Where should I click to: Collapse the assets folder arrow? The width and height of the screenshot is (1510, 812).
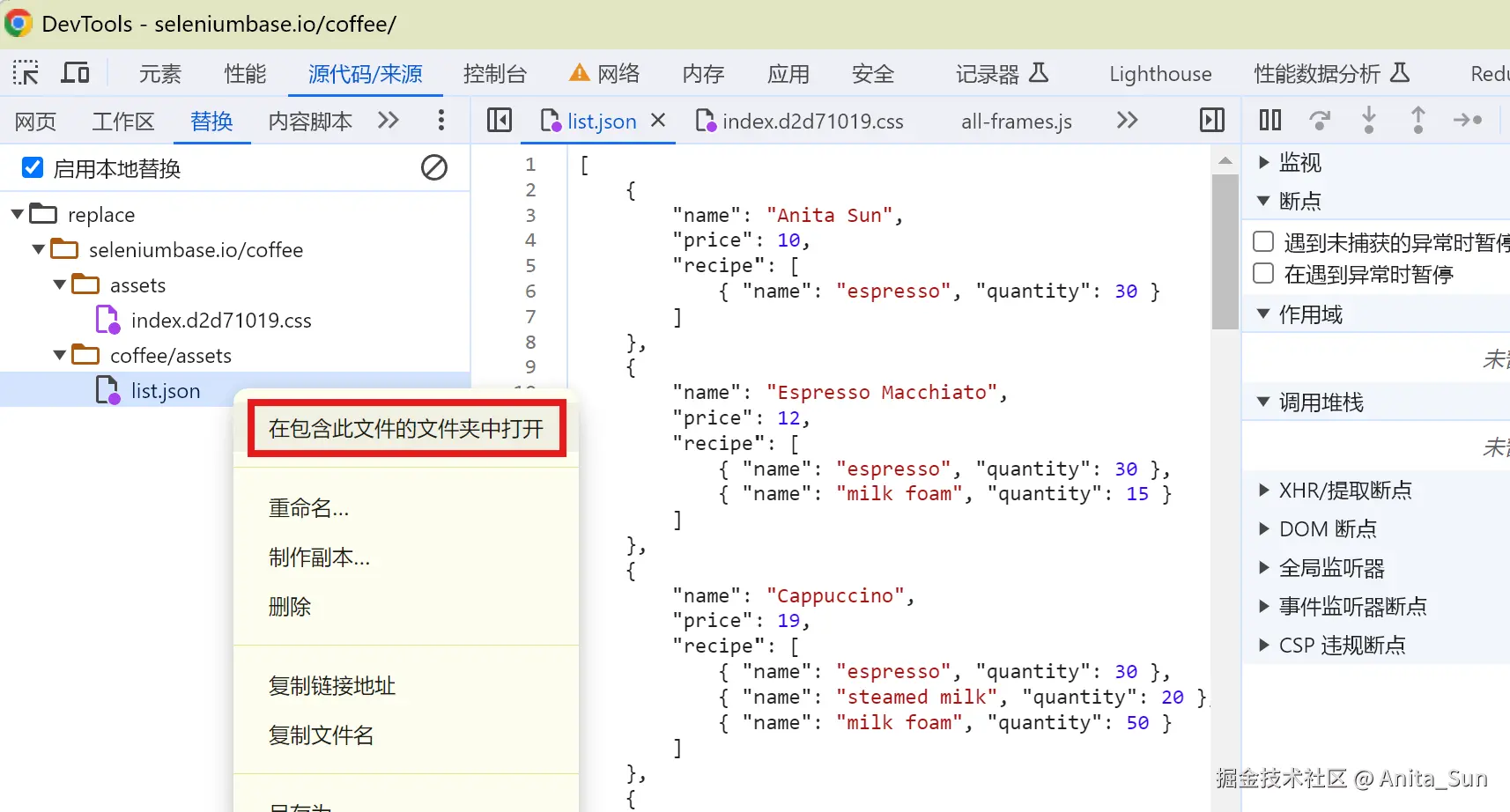[x=59, y=284]
